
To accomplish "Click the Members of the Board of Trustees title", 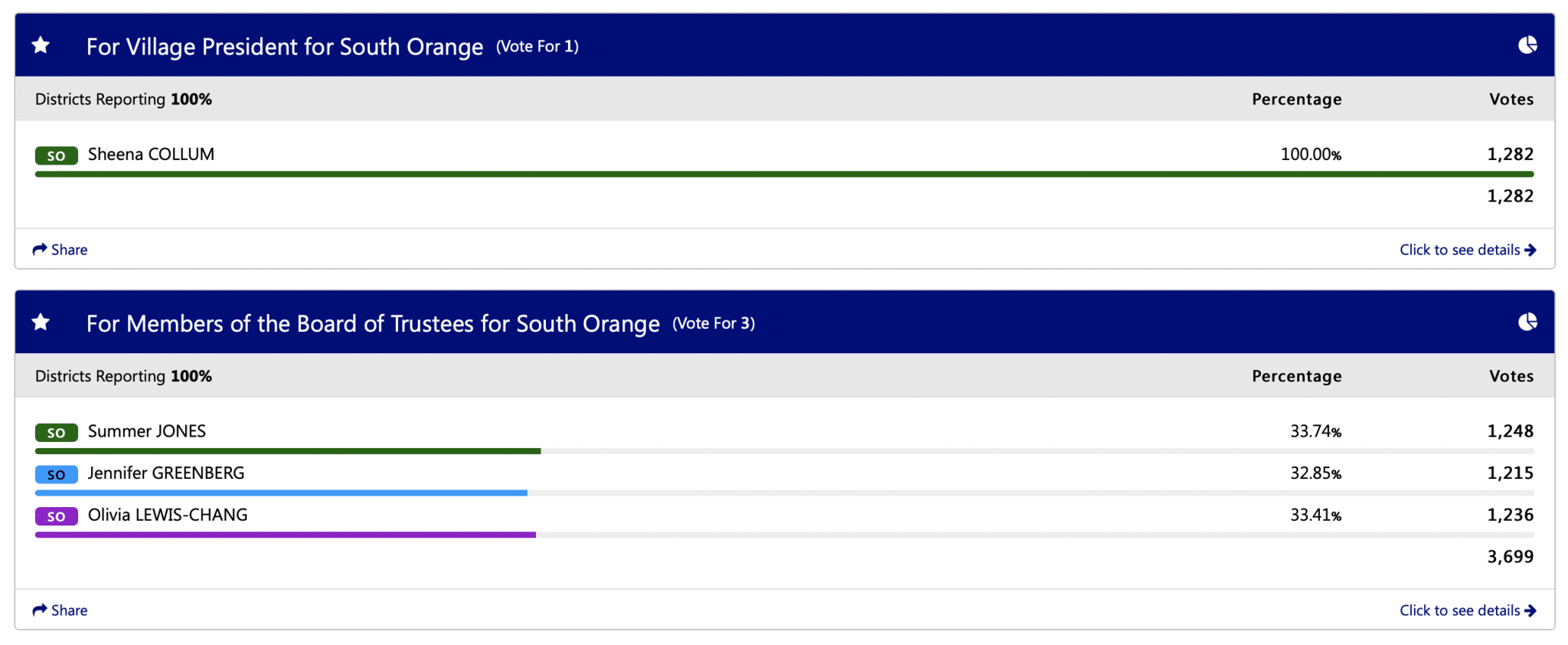I will (373, 323).
